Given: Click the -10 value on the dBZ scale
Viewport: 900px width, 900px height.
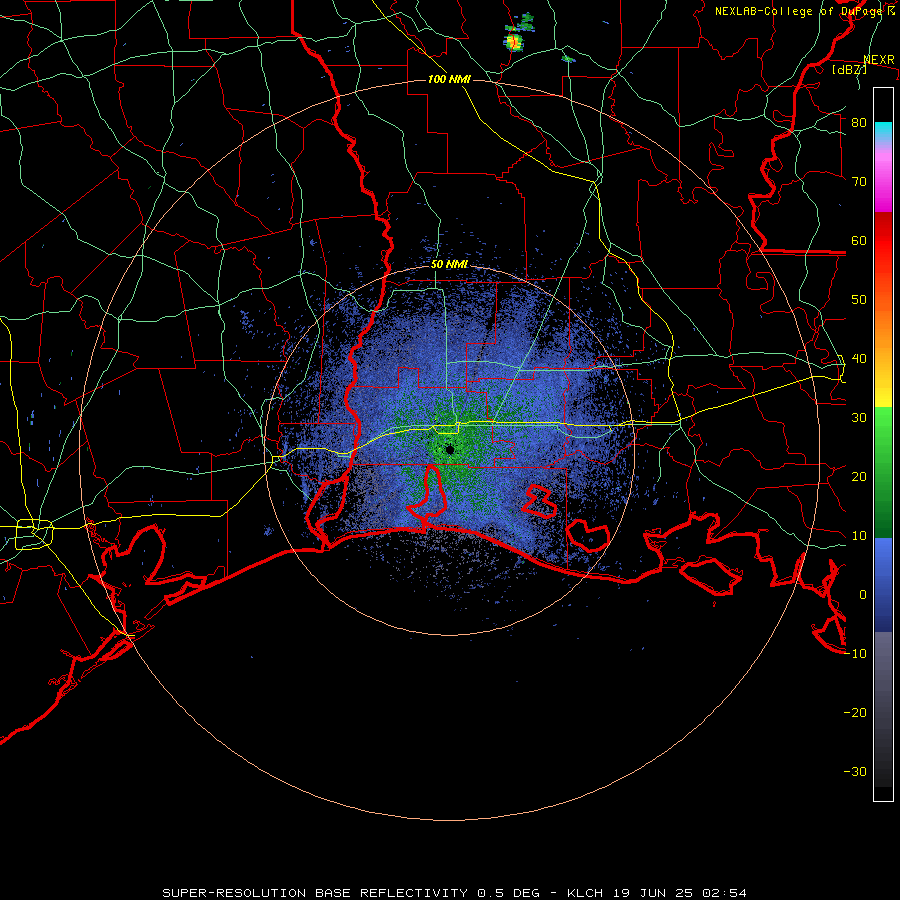Looking at the screenshot, I should coord(855,653).
